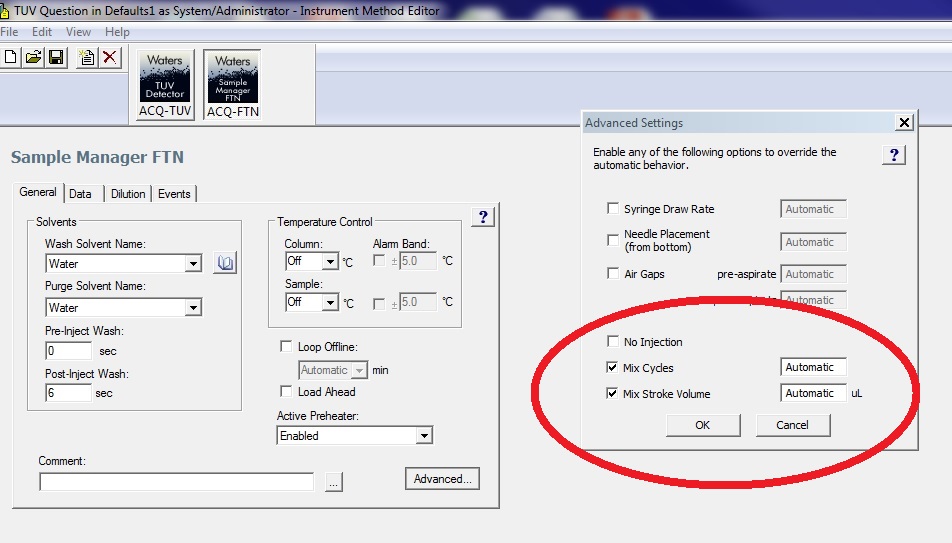952x543 pixels.
Task: Click the Save floppy disk icon
Action: coord(56,58)
